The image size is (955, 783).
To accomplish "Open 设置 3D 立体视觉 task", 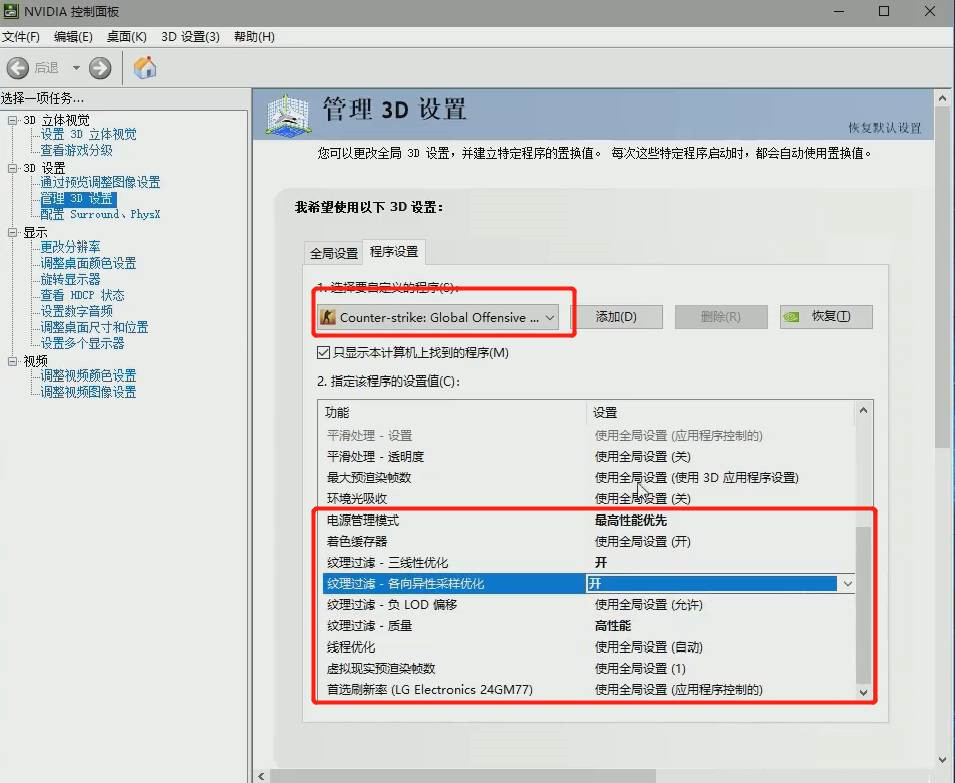I will 88,134.
